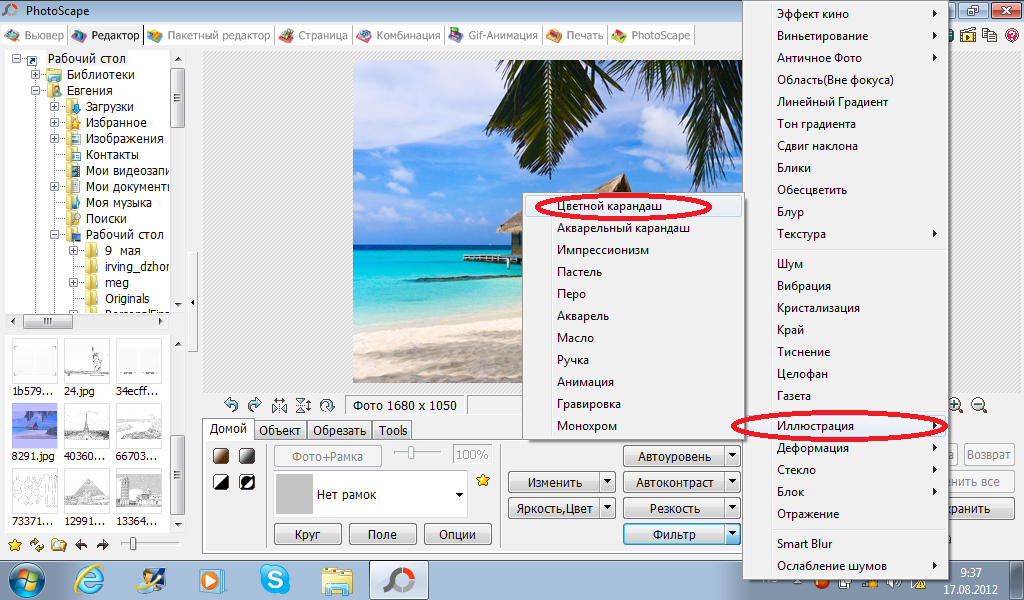Open the Изменить dropdown arrow
The image size is (1024, 600).
(x=607, y=482)
